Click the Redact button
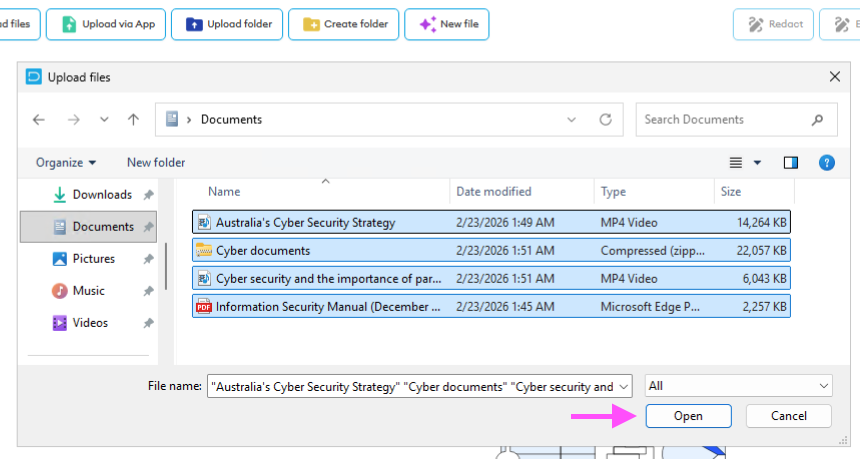This screenshot has height=459, width=860. tap(773, 24)
